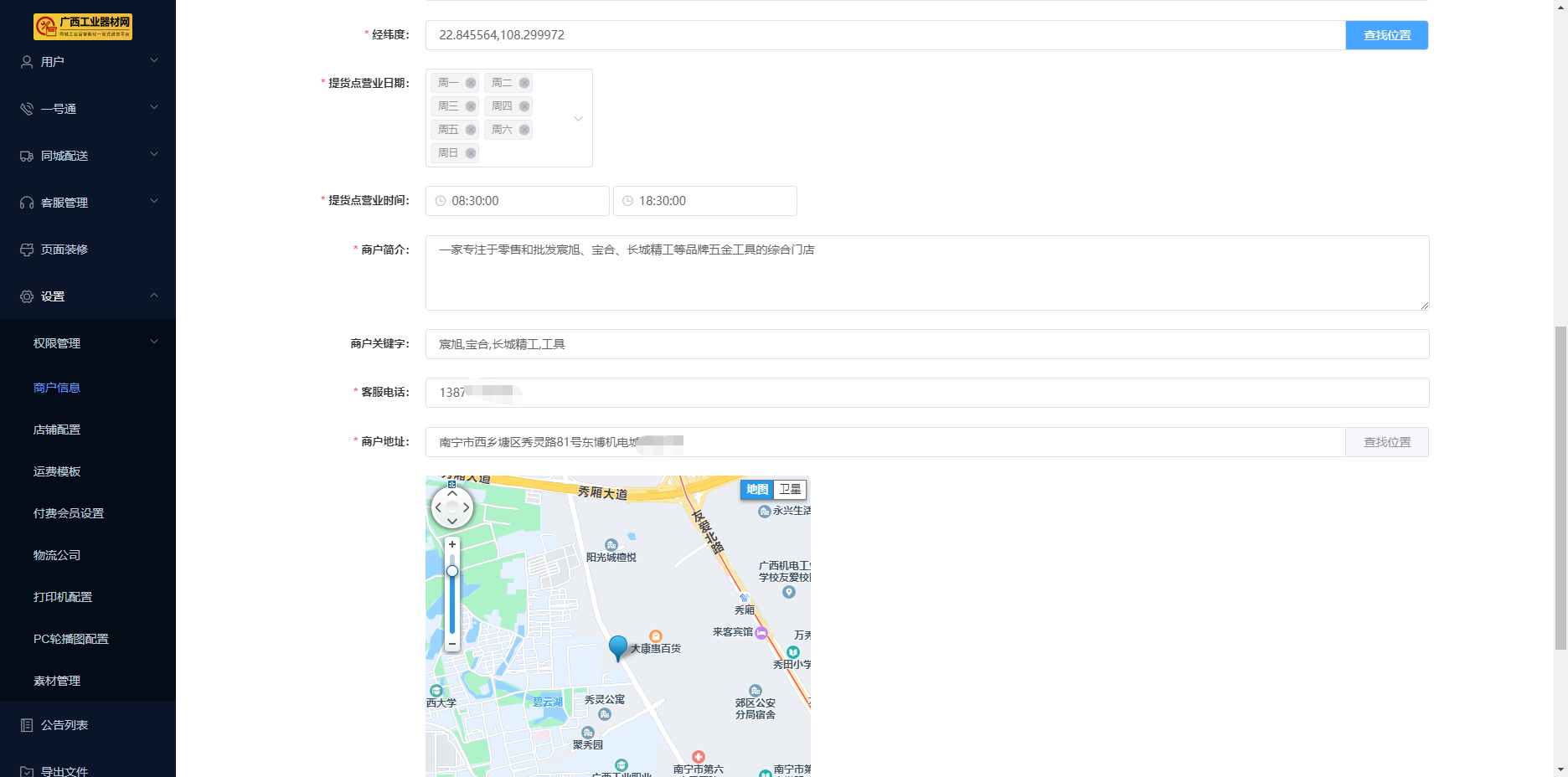Click the blue location marker on map

[618, 647]
